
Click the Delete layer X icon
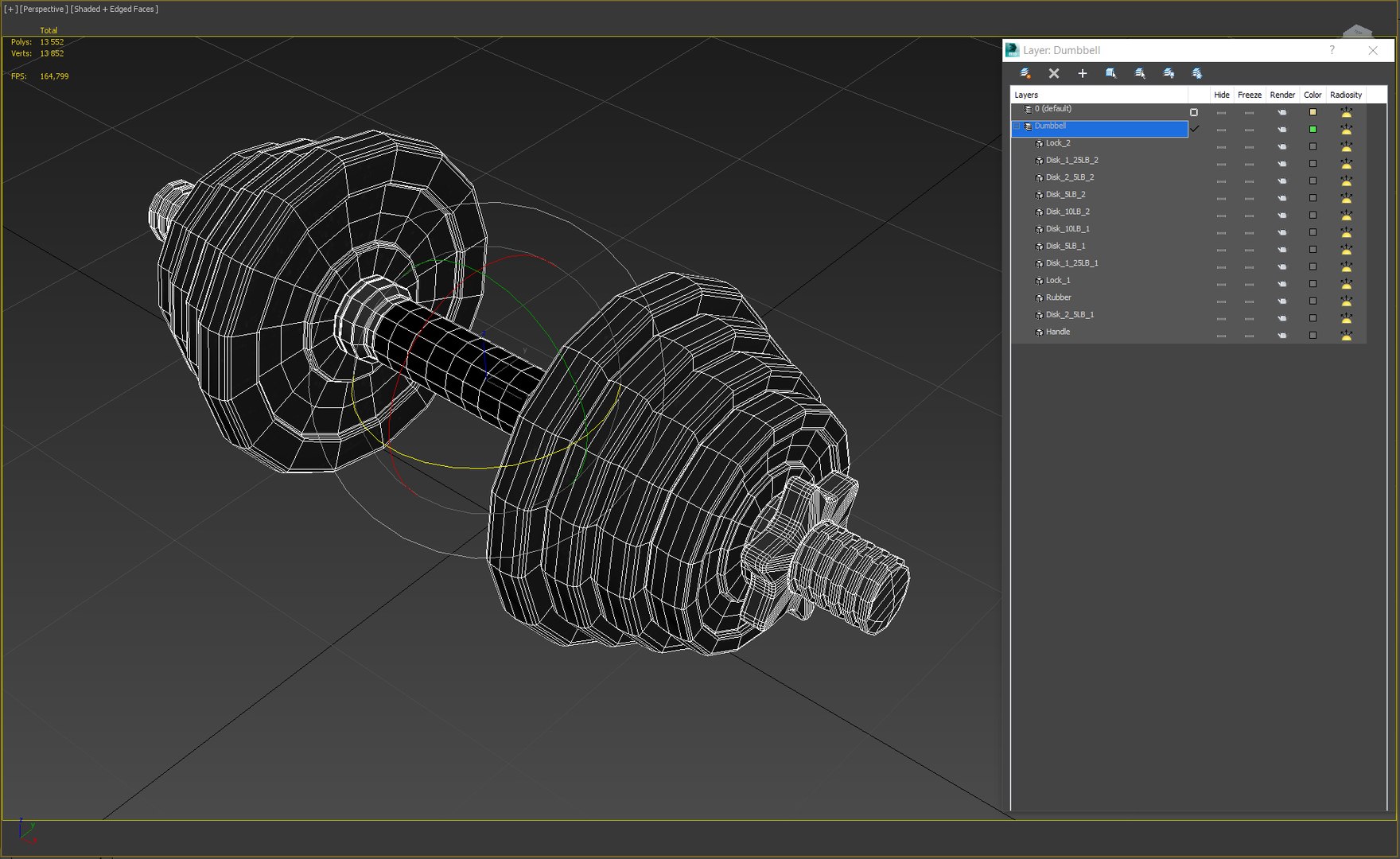(1054, 73)
